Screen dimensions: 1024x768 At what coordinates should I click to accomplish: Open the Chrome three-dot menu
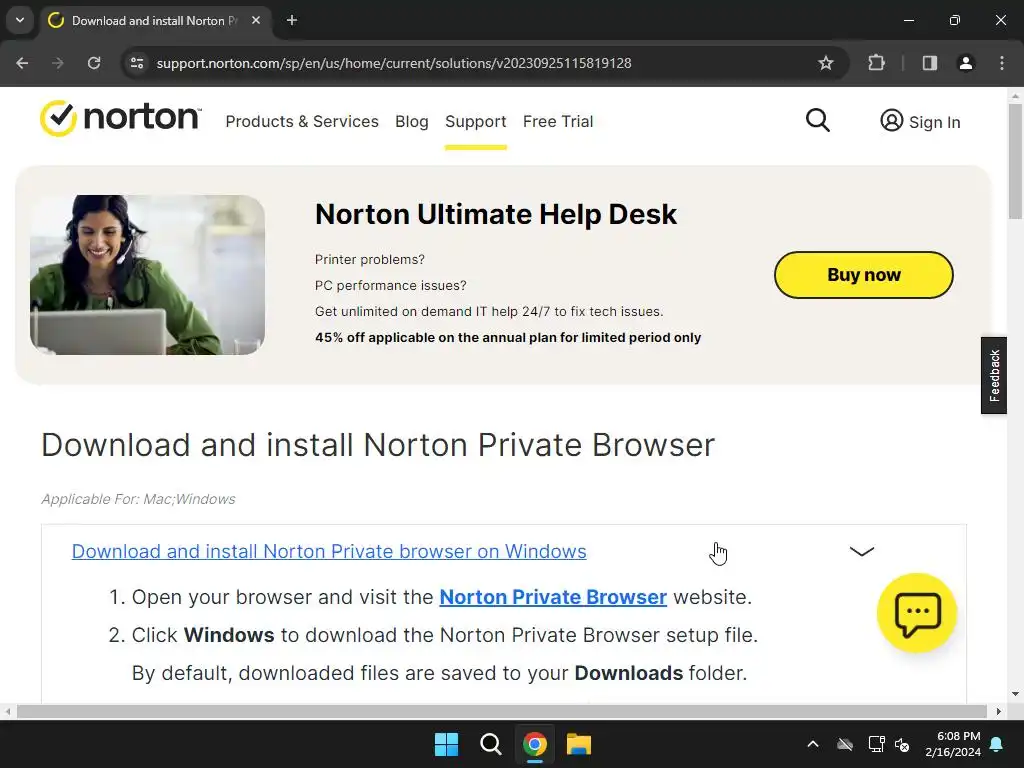(x=1001, y=63)
